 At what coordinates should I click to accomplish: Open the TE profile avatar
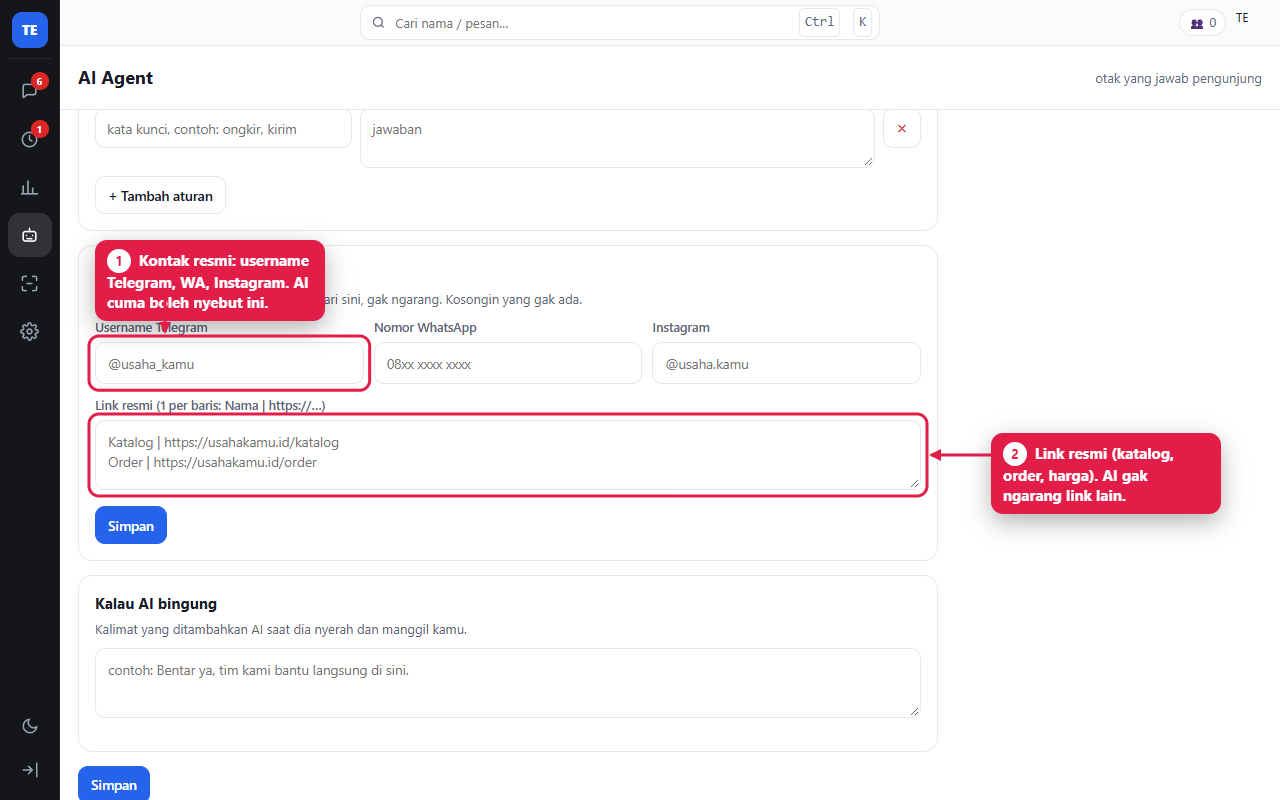pyautogui.click(x=1242, y=18)
